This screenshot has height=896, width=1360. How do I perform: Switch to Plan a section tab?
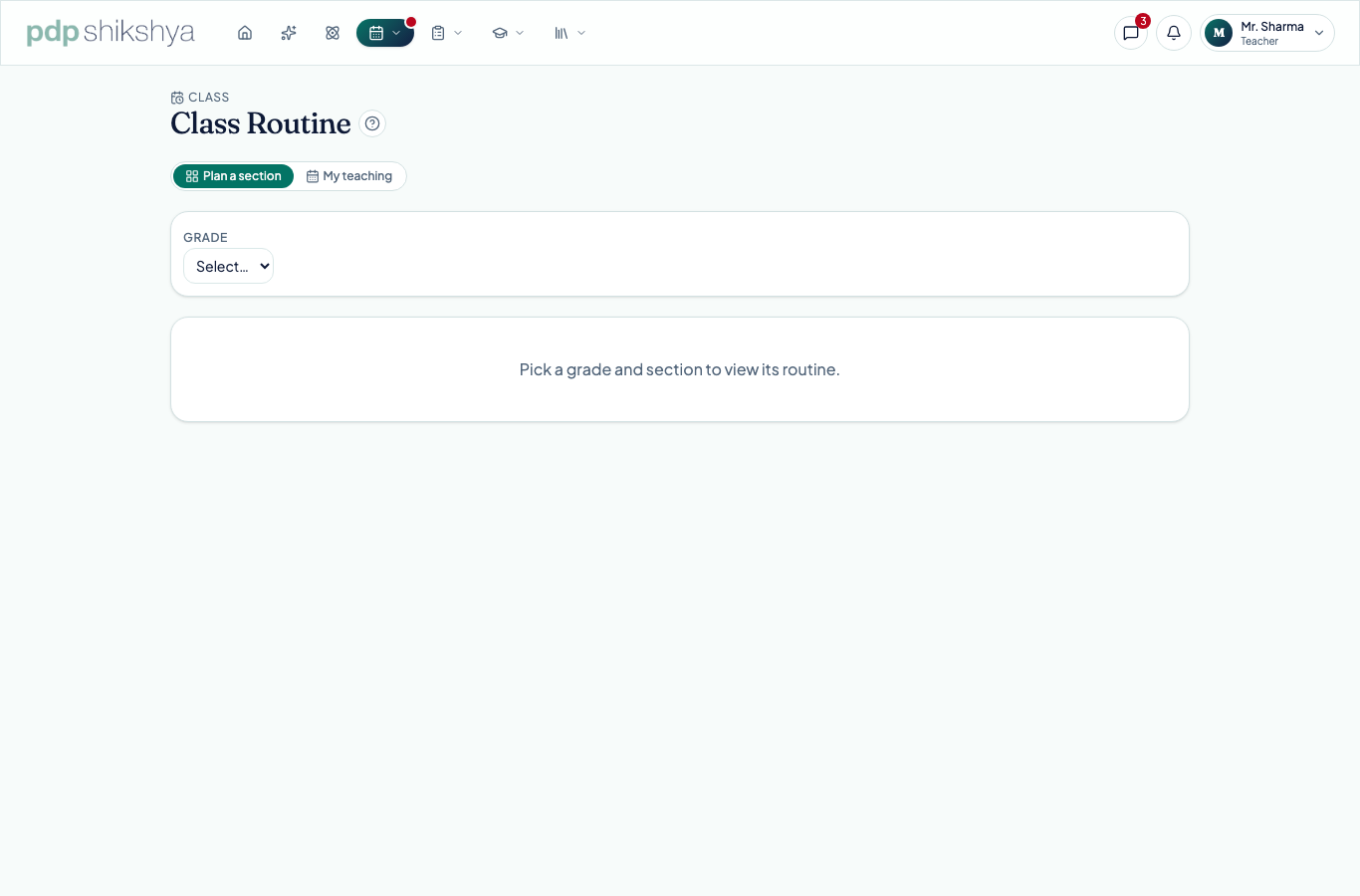coord(234,176)
